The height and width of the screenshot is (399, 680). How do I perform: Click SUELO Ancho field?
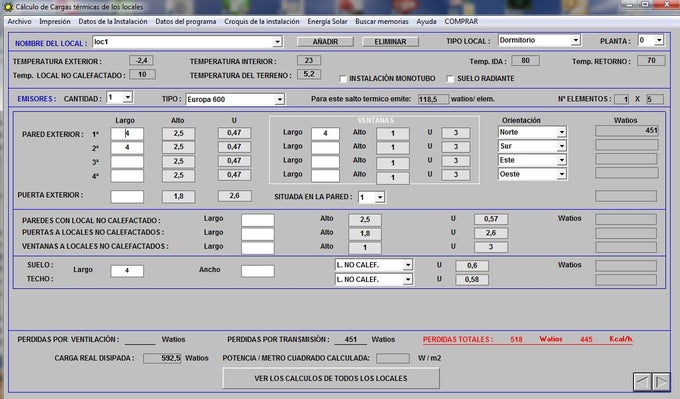258,271
